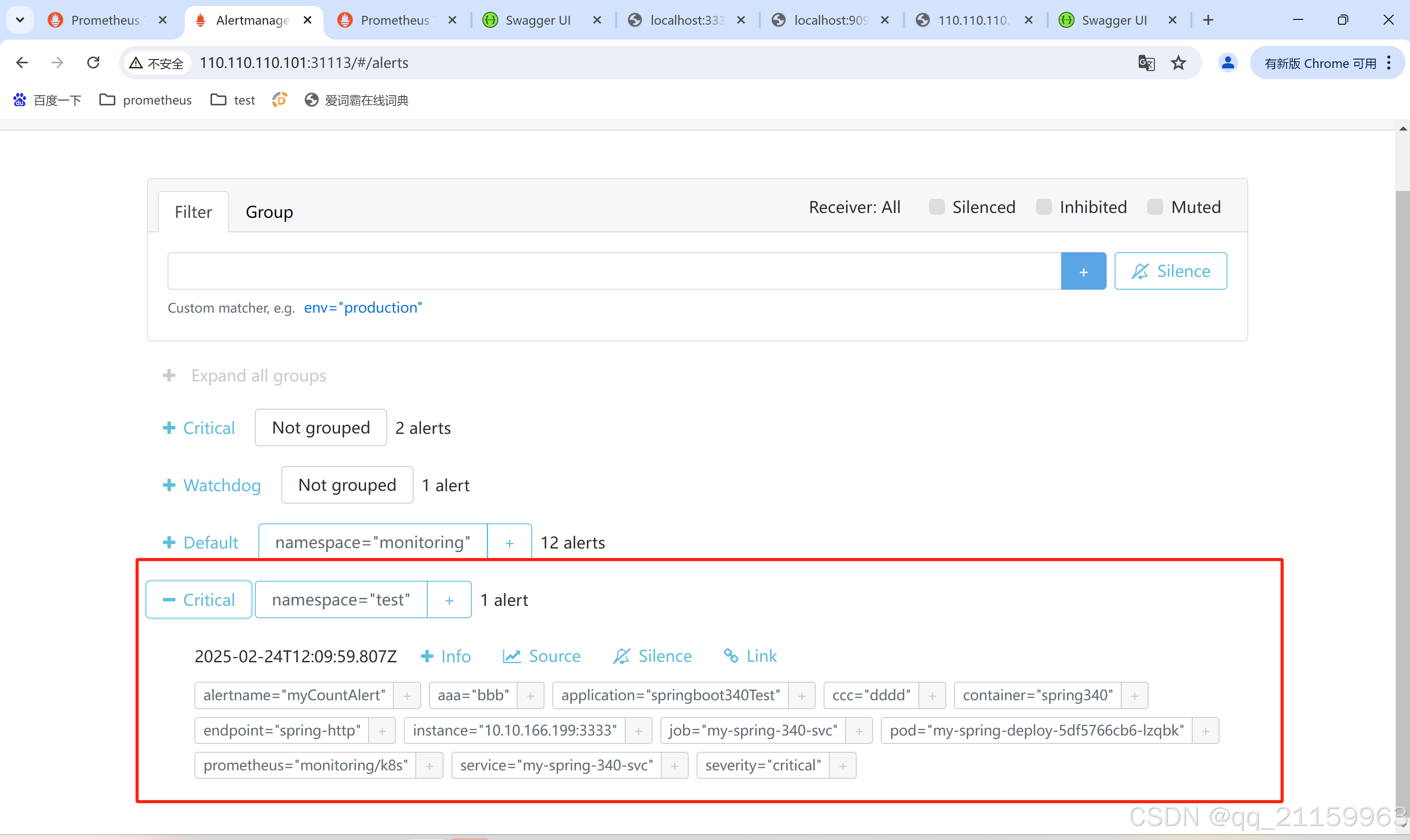Expand the Default monitoring group
1410x840 pixels.
point(200,542)
